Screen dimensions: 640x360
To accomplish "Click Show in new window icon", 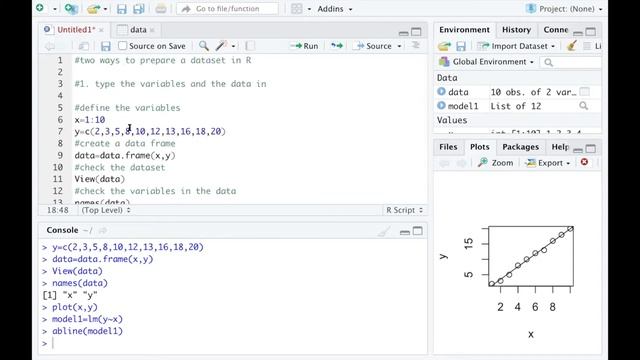I will pos(84,46).
